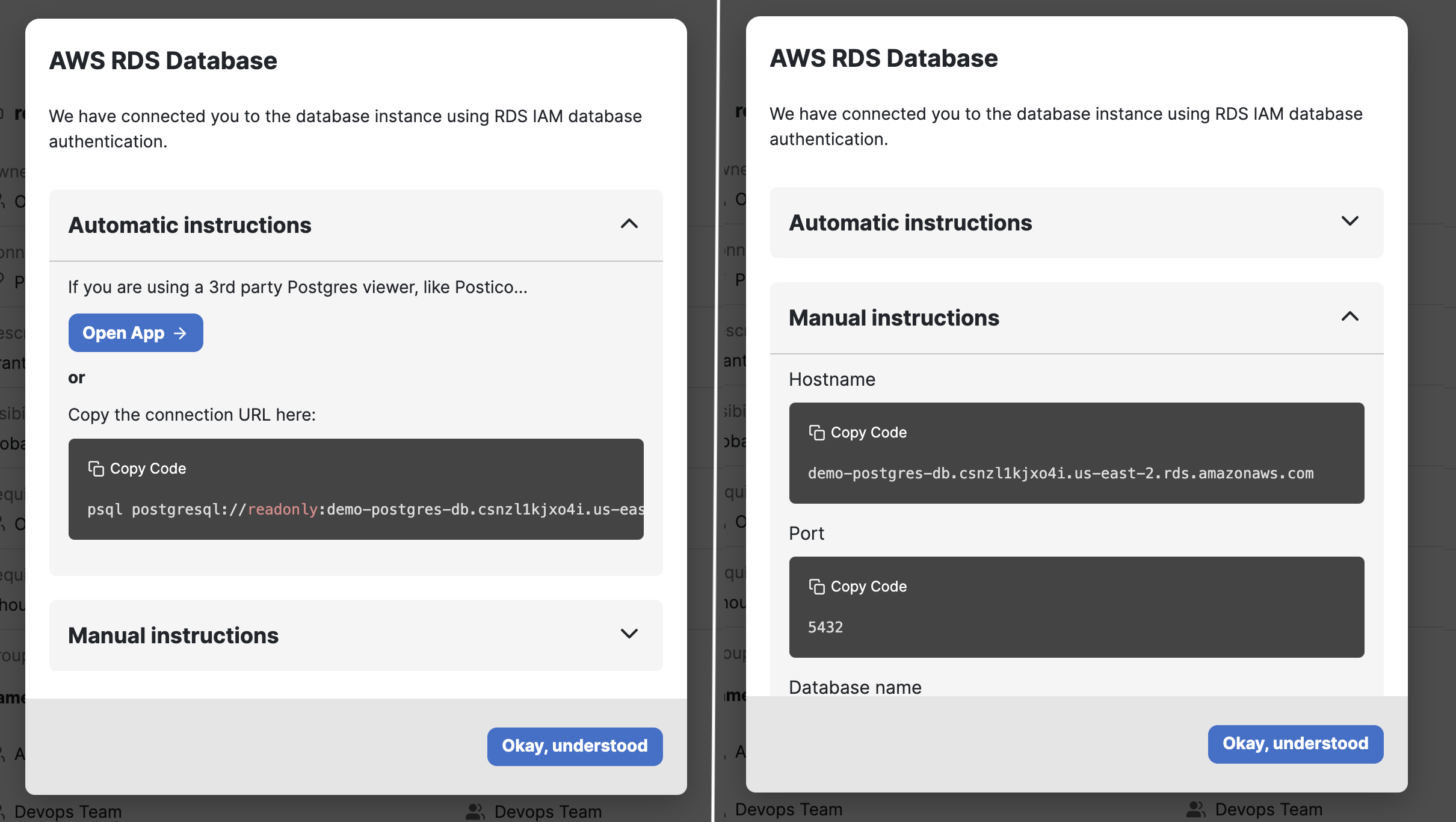Click copy icon above port 5432
1456x822 pixels.
pyautogui.click(x=816, y=586)
